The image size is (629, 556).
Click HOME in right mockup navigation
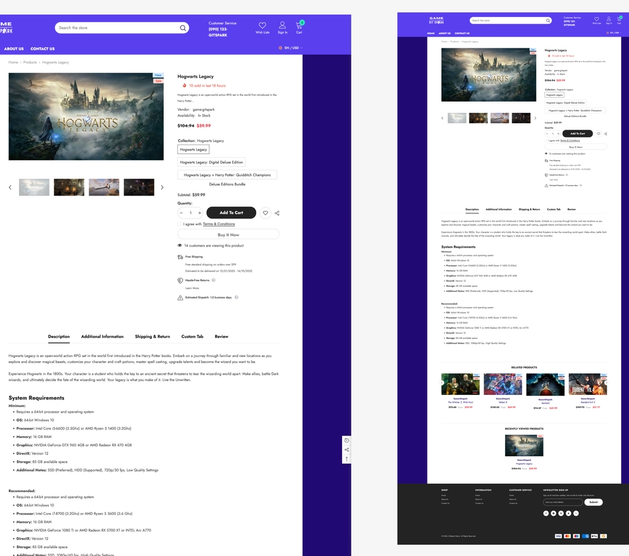pyautogui.click(x=431, y=33)
